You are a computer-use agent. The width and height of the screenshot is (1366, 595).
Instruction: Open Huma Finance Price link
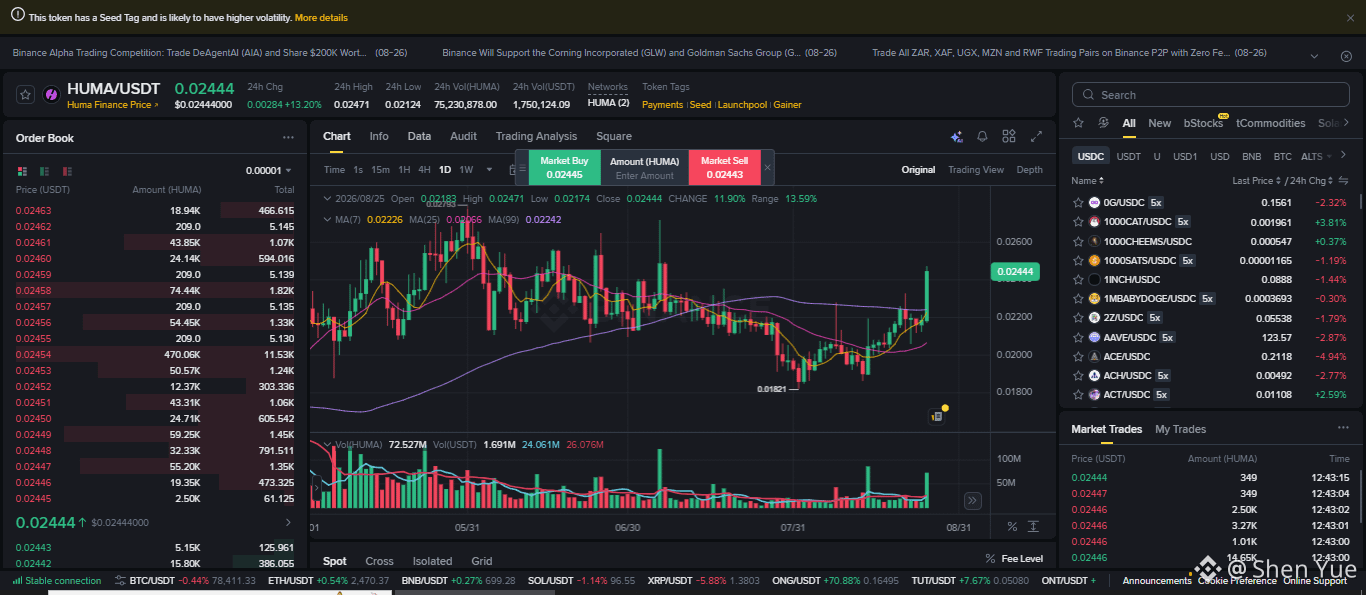pyautogui.click(x=112, y=105)
